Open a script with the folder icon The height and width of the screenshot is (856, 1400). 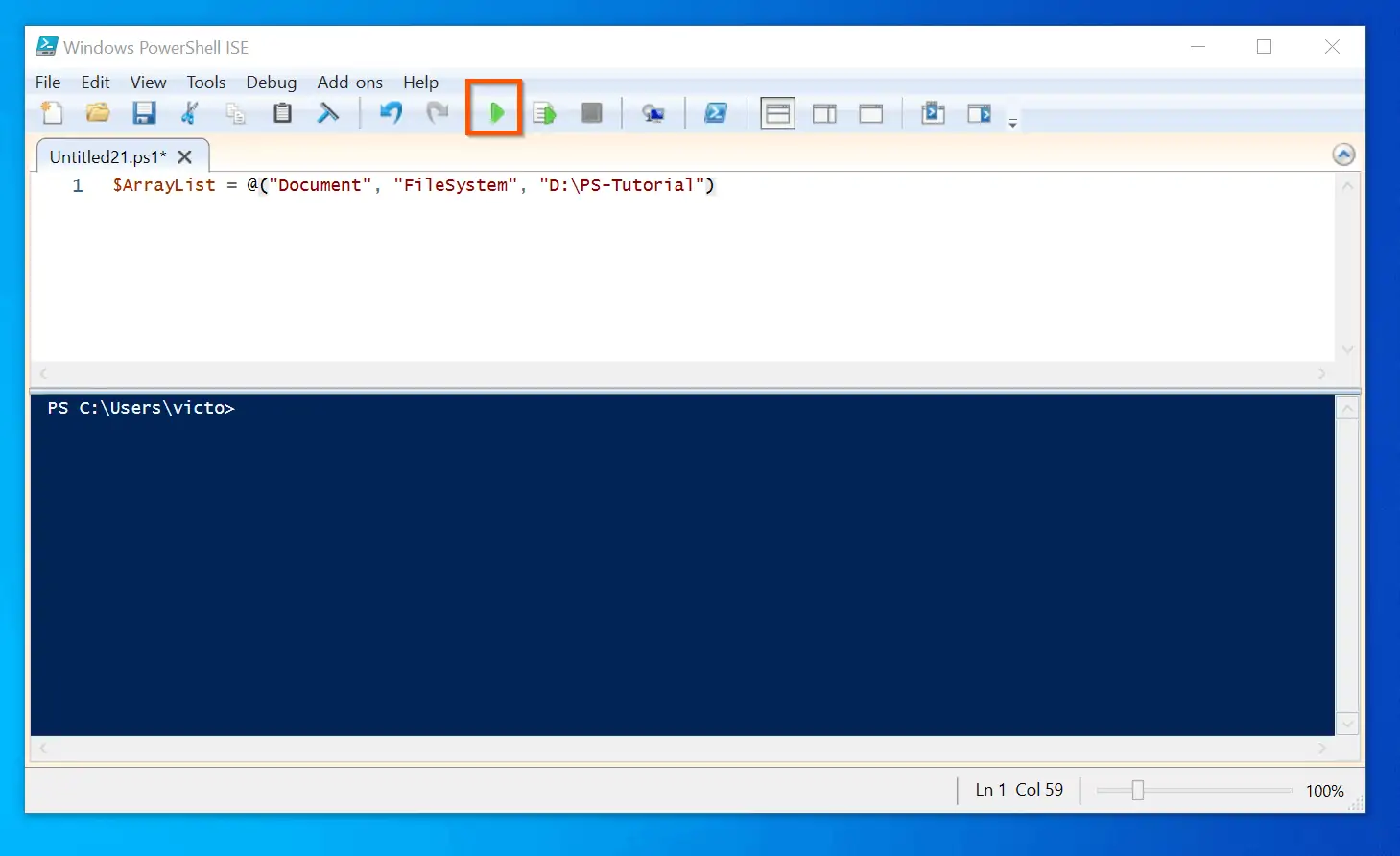pos(98,113)
